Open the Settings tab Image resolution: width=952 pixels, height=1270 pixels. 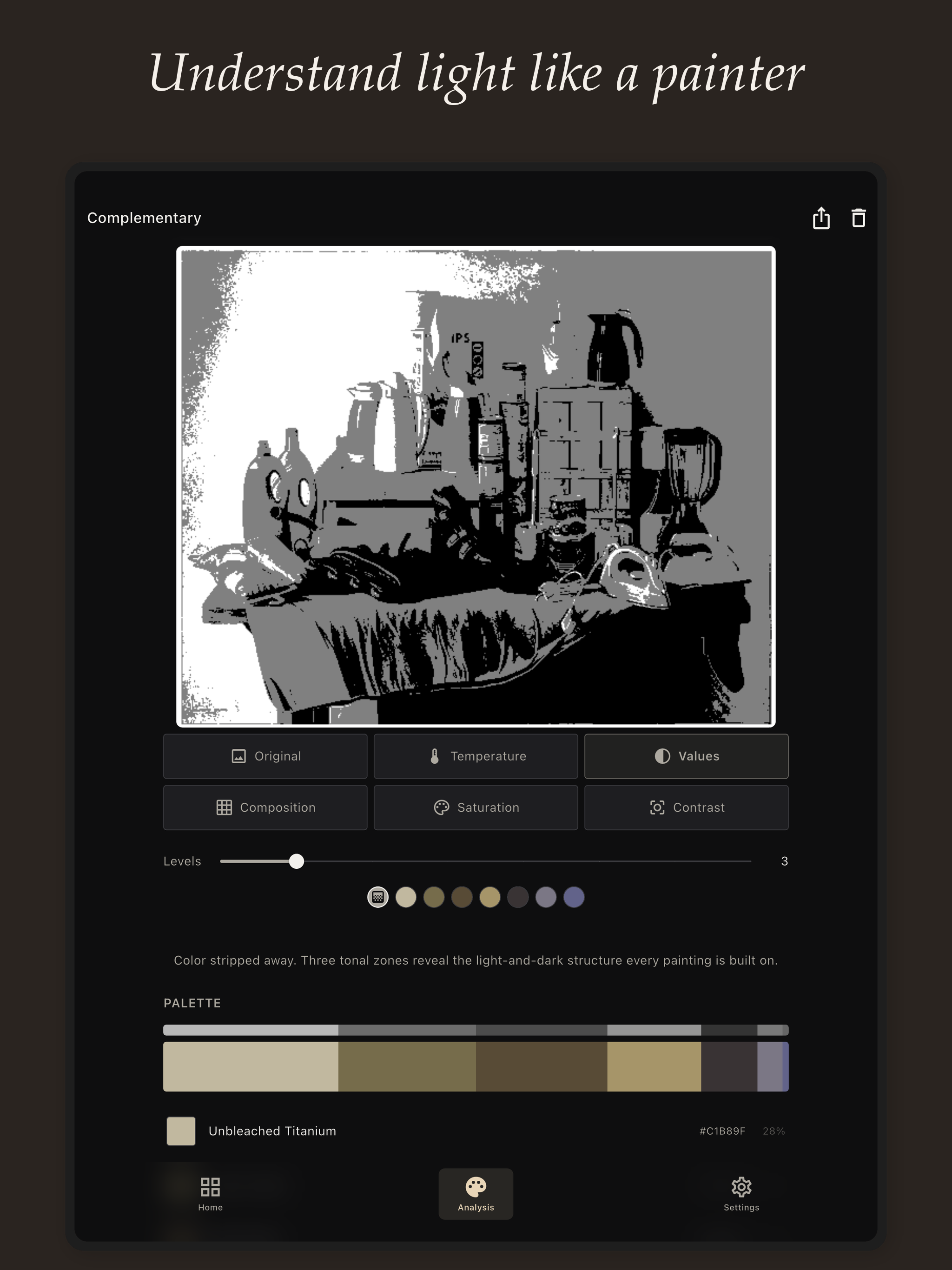coord(741,1194)
